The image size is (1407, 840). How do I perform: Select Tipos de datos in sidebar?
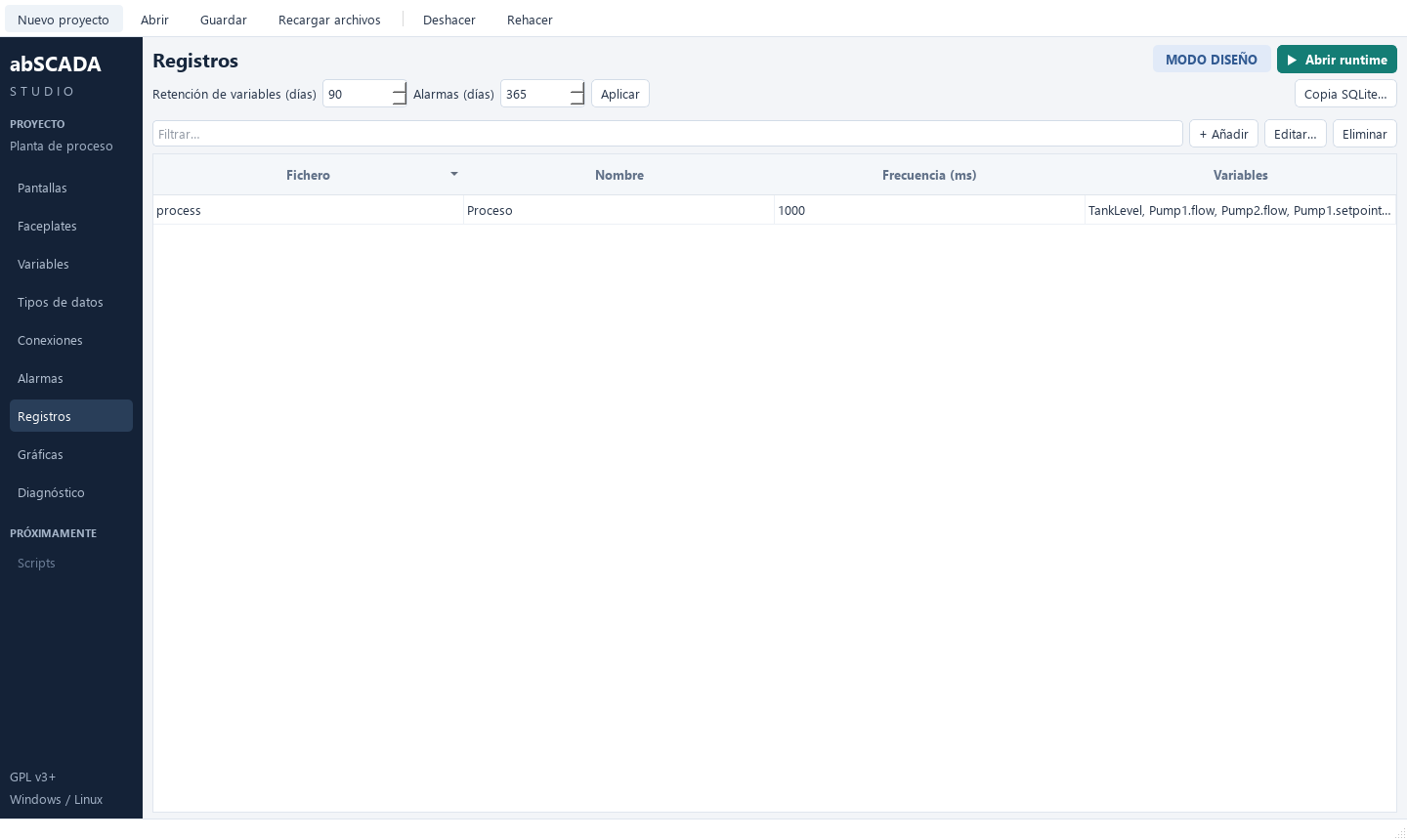pyautogui.click(x=71, y=302)
